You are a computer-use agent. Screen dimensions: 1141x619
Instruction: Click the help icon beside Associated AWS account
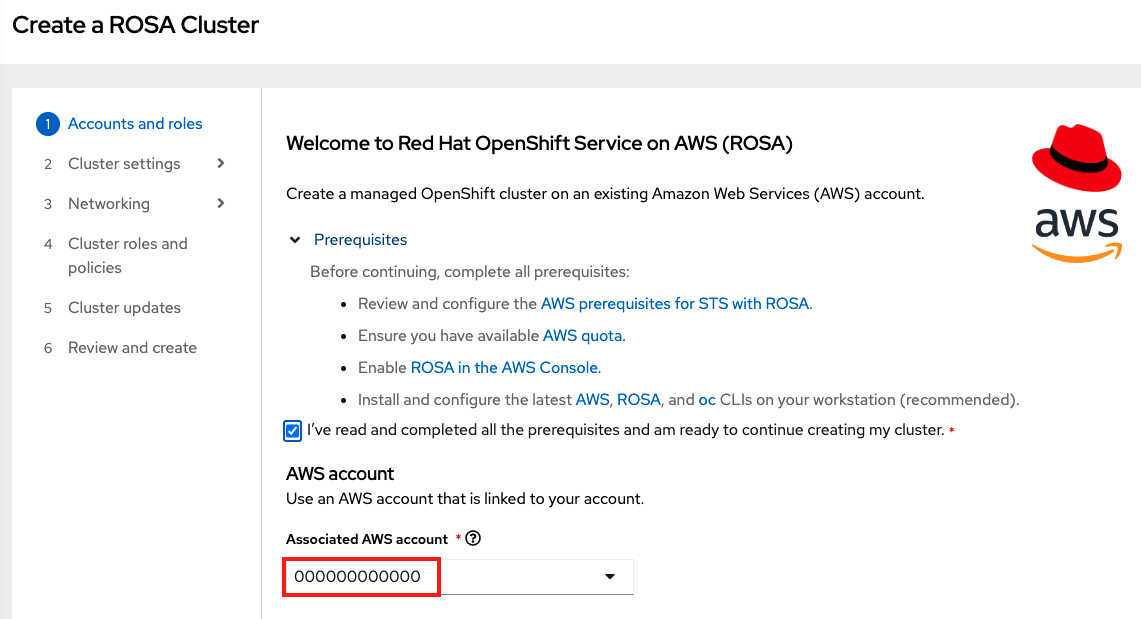(x=474, y=538)
